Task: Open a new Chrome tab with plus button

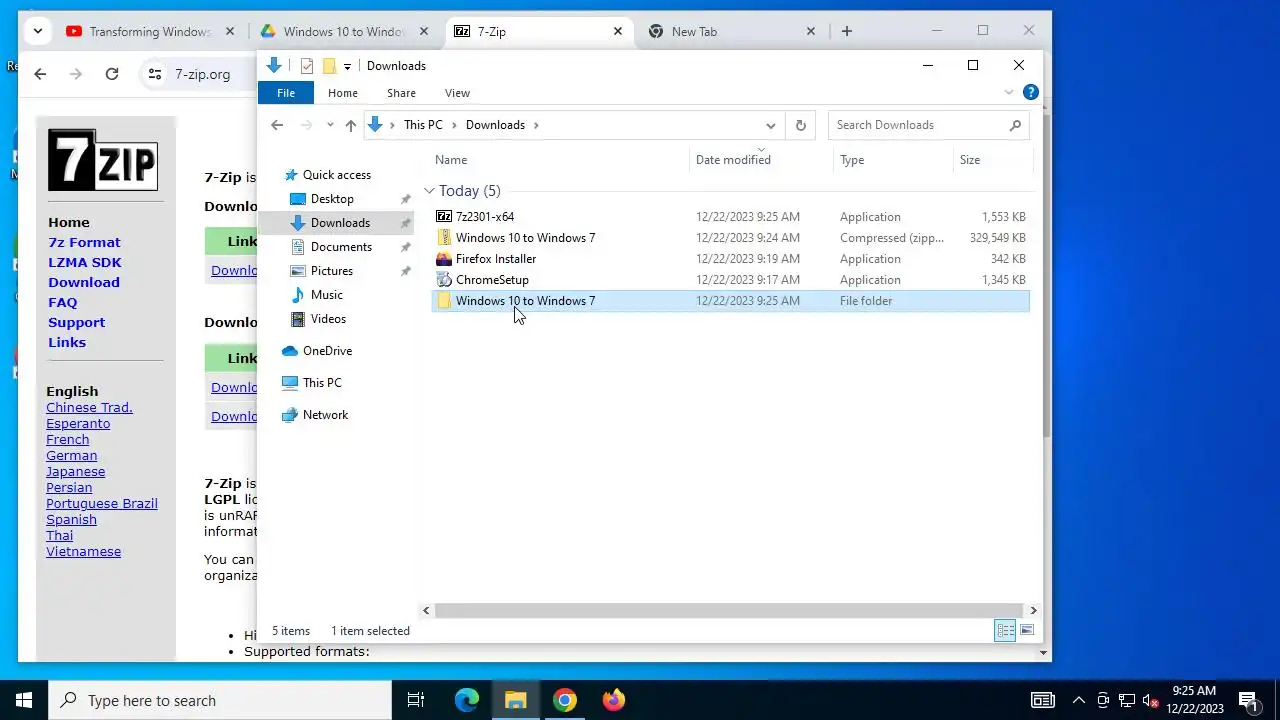Action: [x=847, y=32]
